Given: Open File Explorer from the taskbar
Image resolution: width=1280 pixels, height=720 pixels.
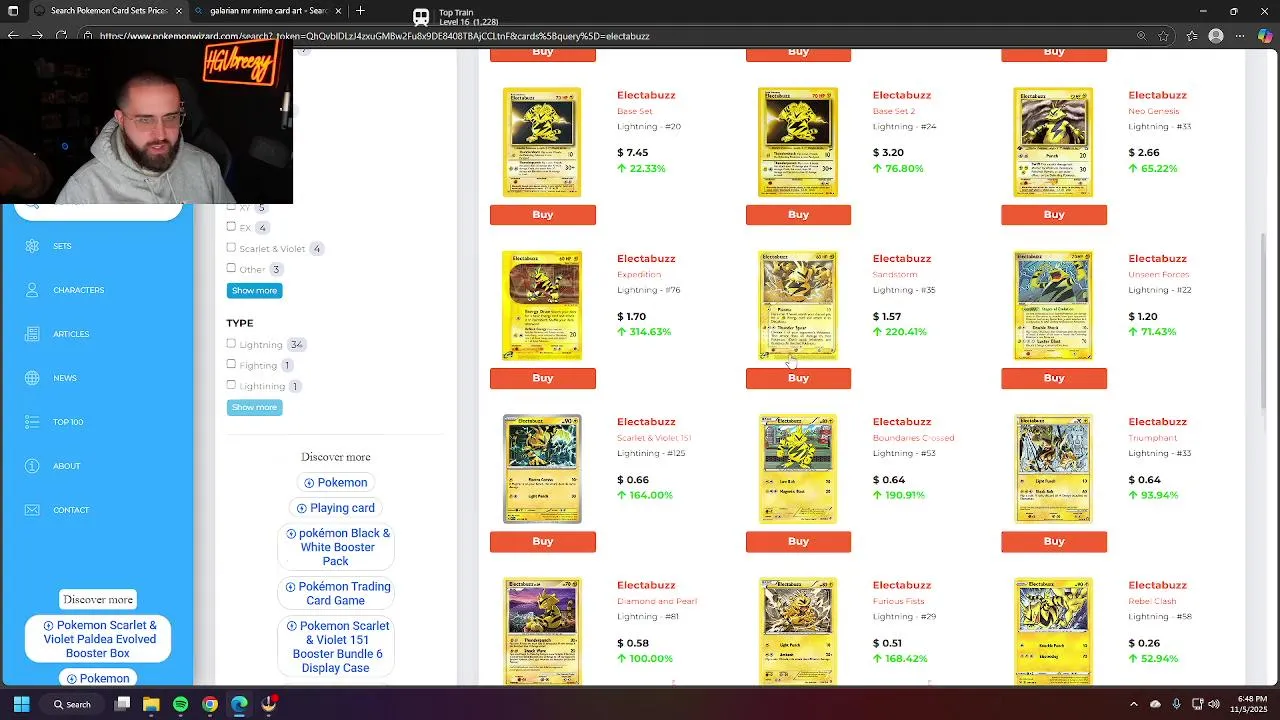Looking at the screenshot, I should pyautogui.click(x=151, y=704).
